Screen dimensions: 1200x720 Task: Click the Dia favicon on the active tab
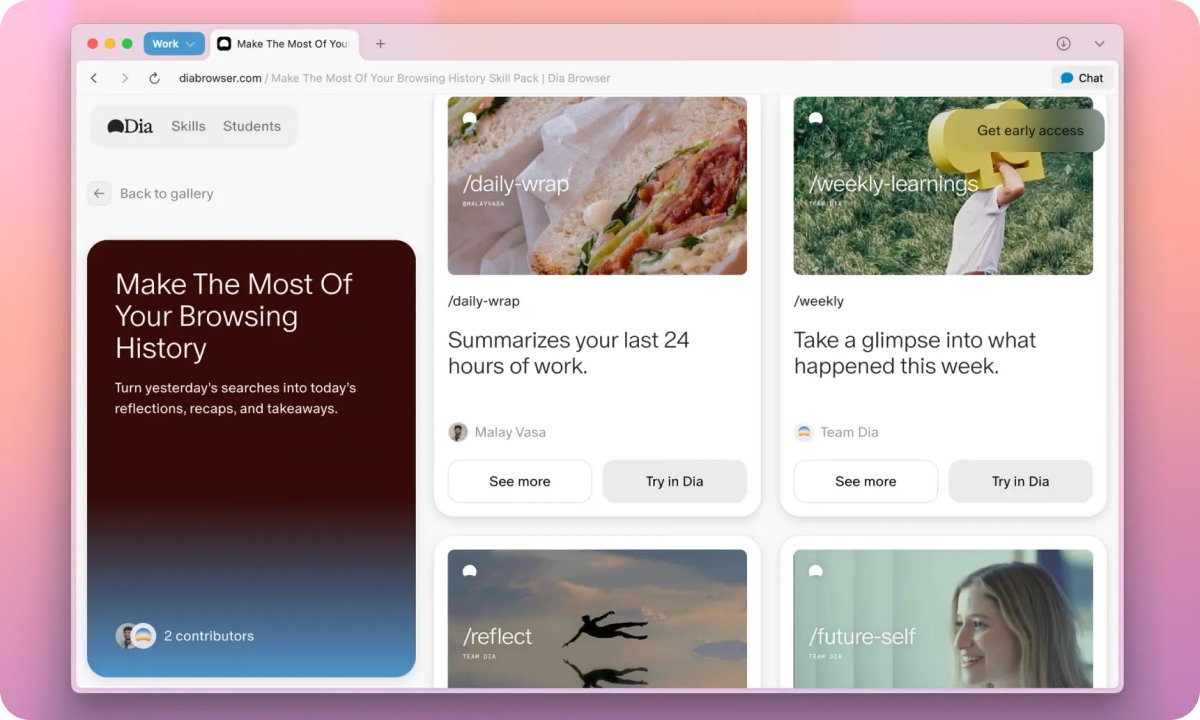(224, 44)
